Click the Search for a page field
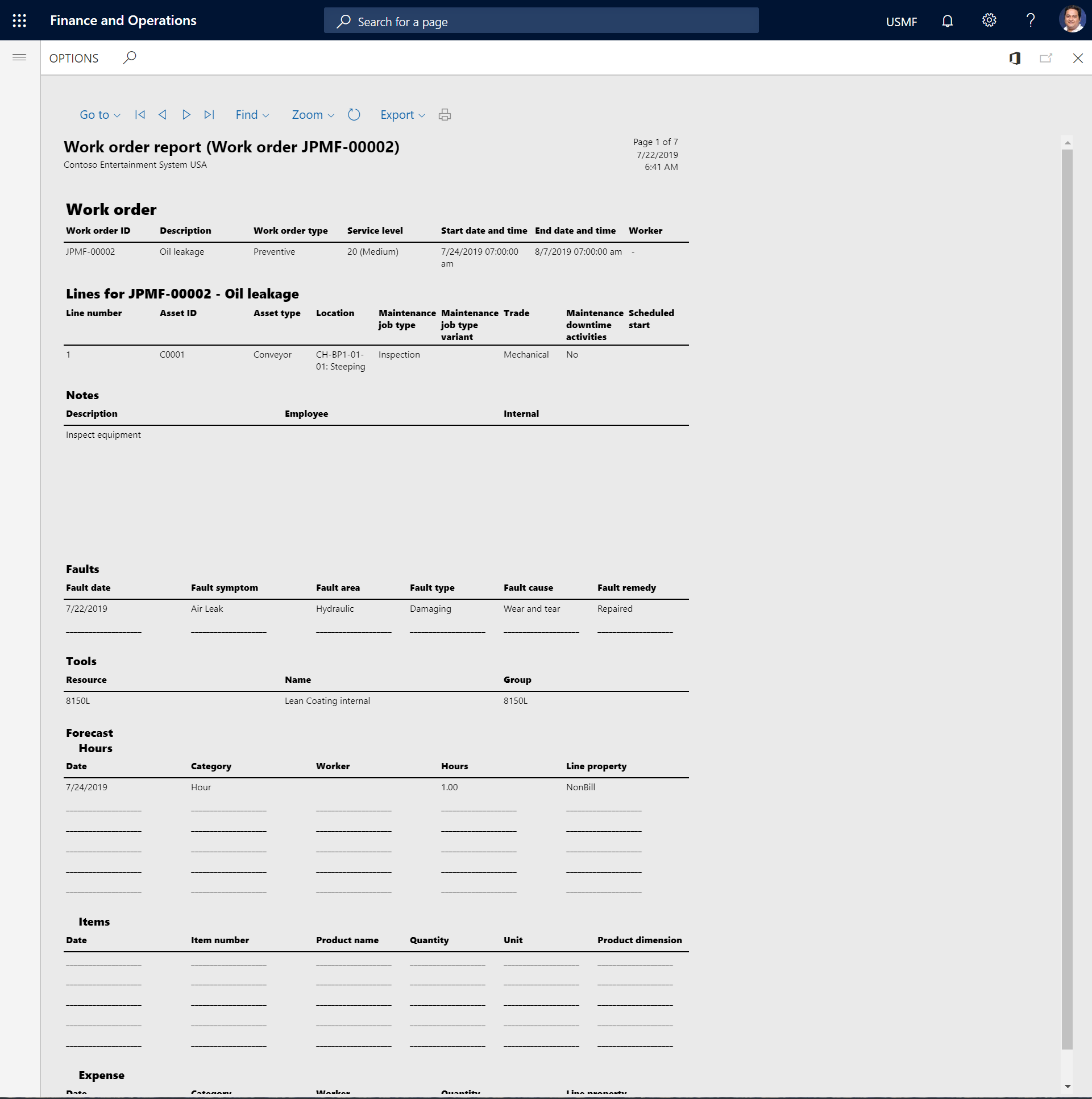Image resolution: width=1092 pixels, height=1099 pixels. [541, 21]
